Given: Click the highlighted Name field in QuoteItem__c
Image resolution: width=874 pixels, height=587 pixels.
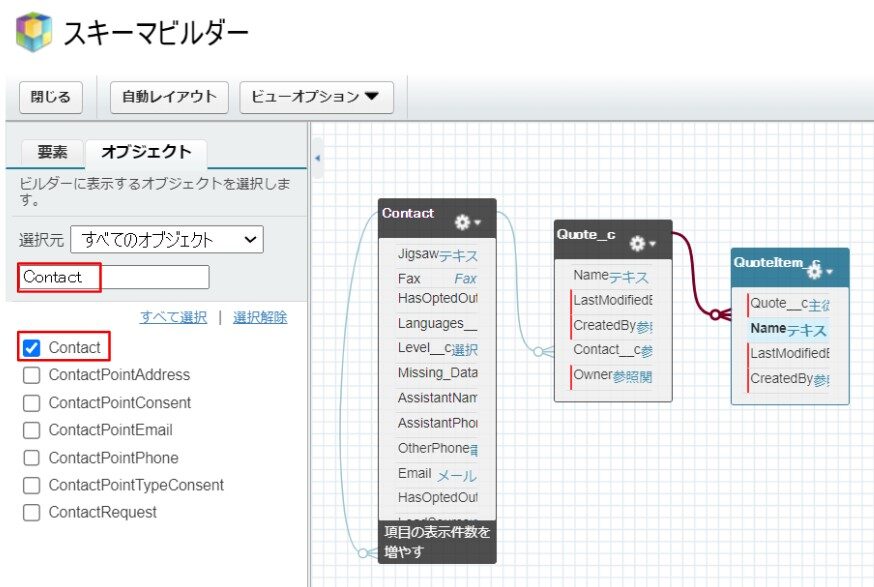Looking at the screenshot, I should 789,329.
